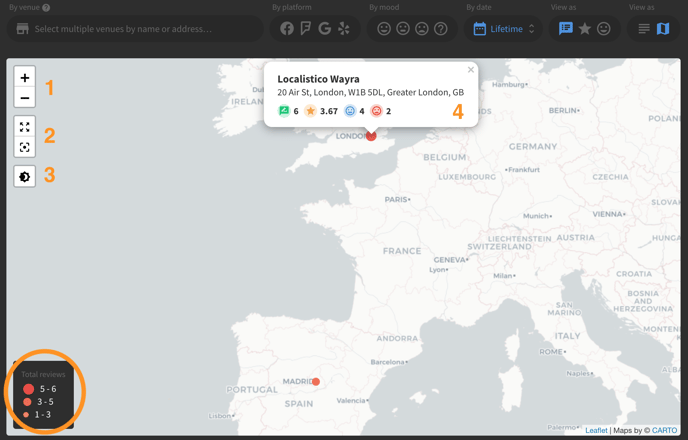The width and height of the screenshot is (688, 440).
Task: Open the Leaflet attribution link
Action: coord(596,430)
